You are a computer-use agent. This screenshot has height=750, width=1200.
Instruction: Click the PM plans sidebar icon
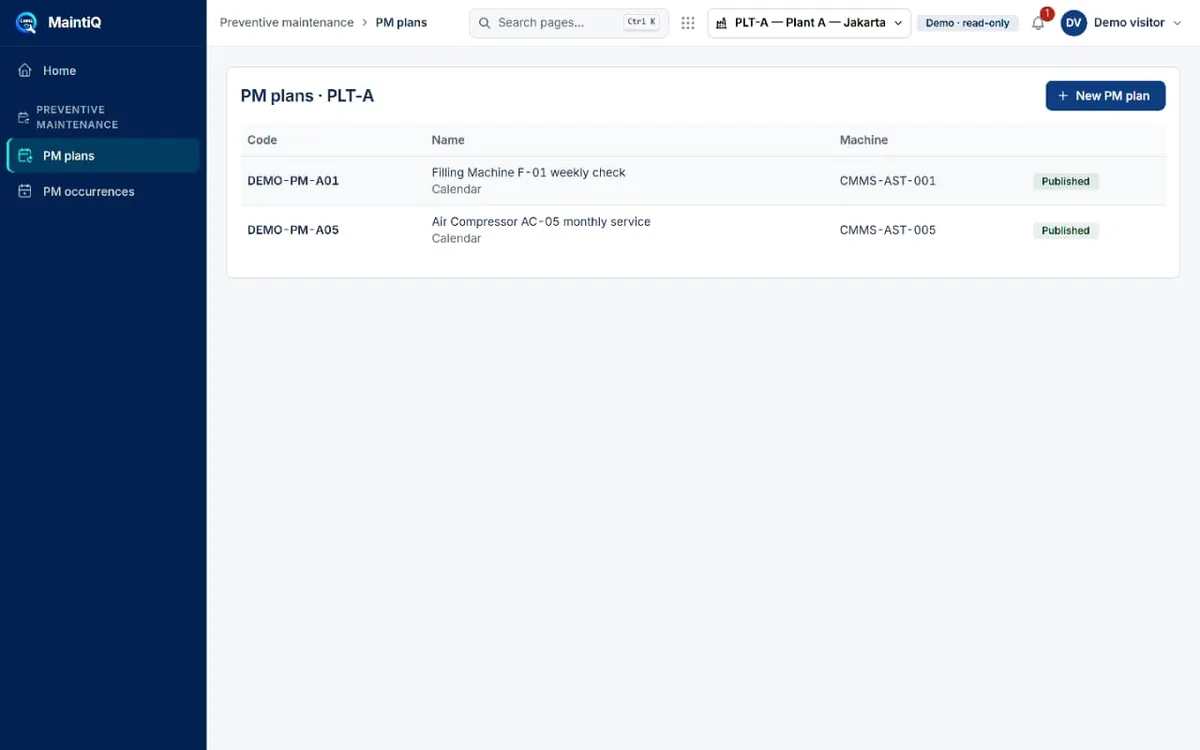[x=25, y=156]
